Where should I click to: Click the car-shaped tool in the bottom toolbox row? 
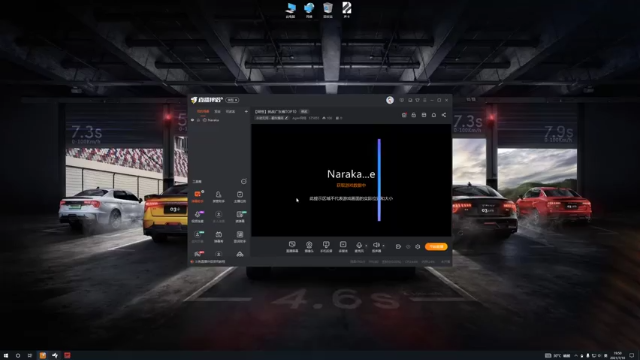pos(240,254)
